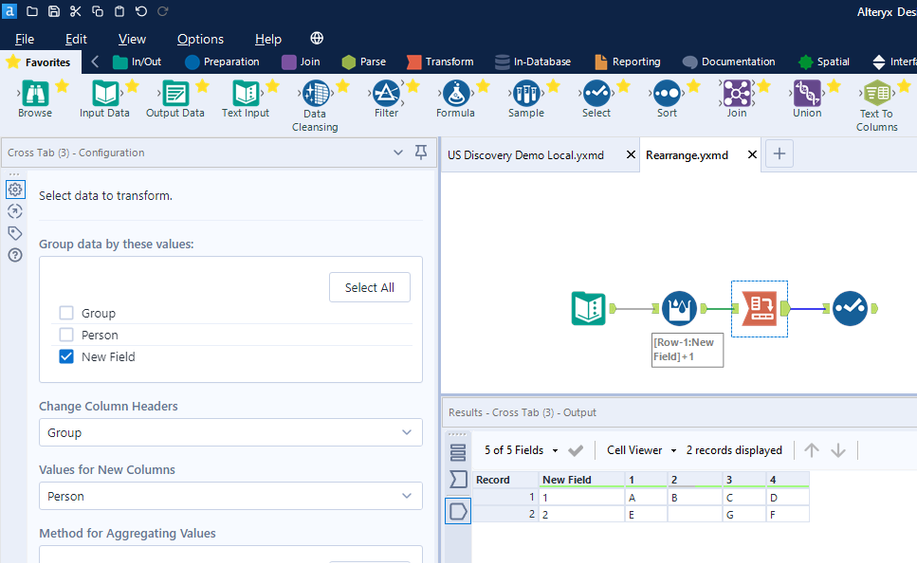Undo the last action

(141, 11)
